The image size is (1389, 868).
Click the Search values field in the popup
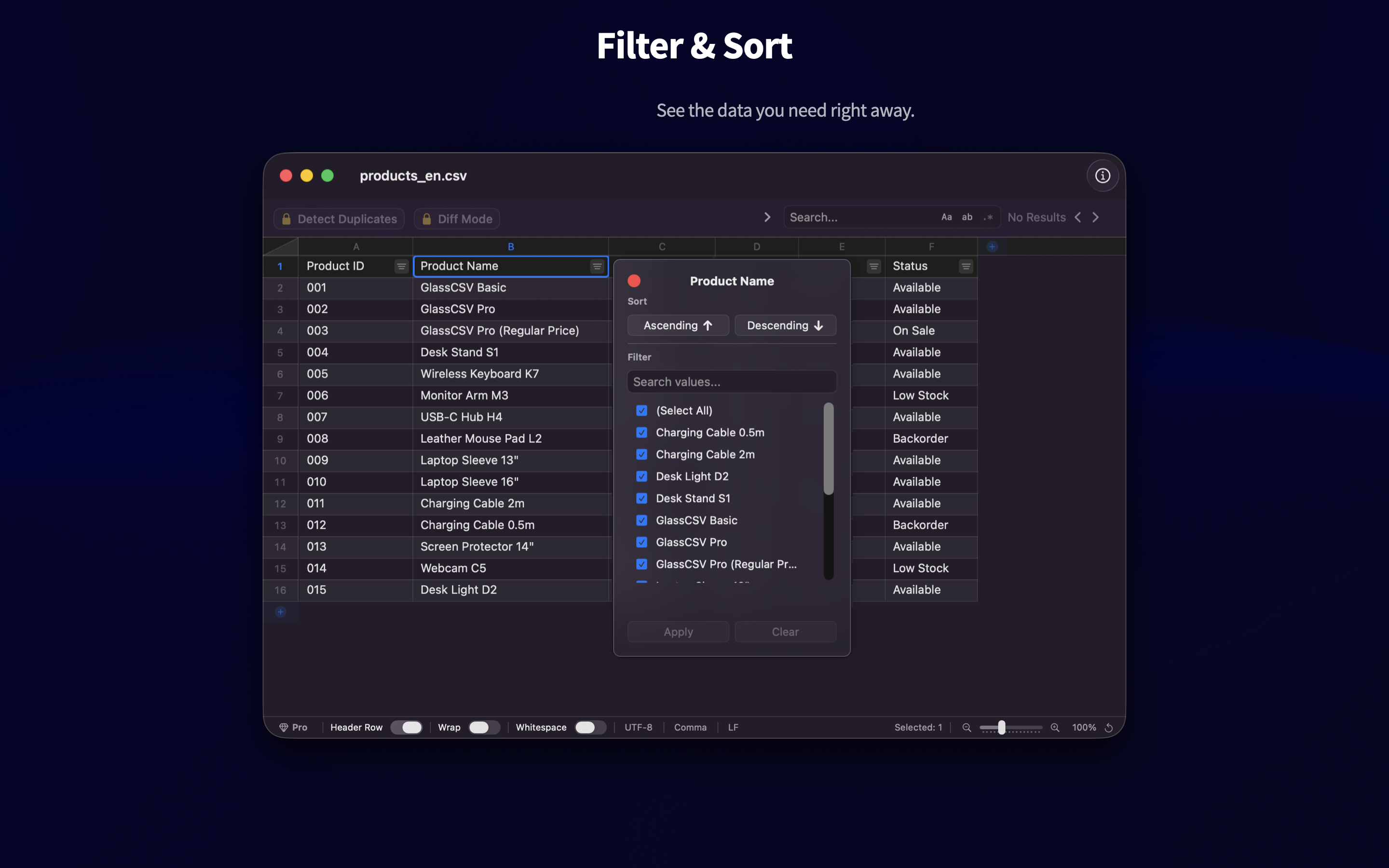[731, 381]
